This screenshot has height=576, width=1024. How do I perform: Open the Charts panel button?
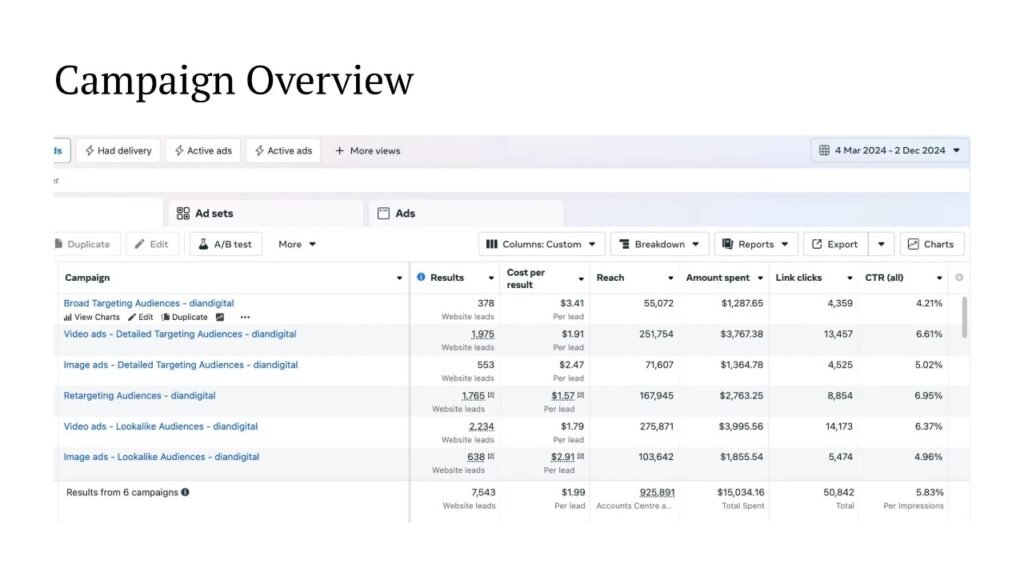pyautogui.click(x=931, y=244)
